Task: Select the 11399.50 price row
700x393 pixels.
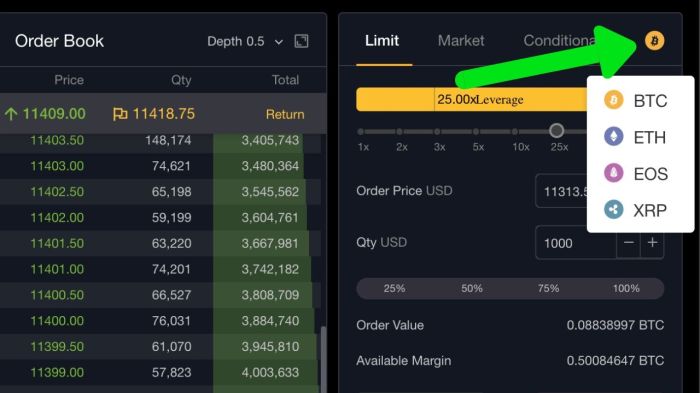Action: (161, 347)
